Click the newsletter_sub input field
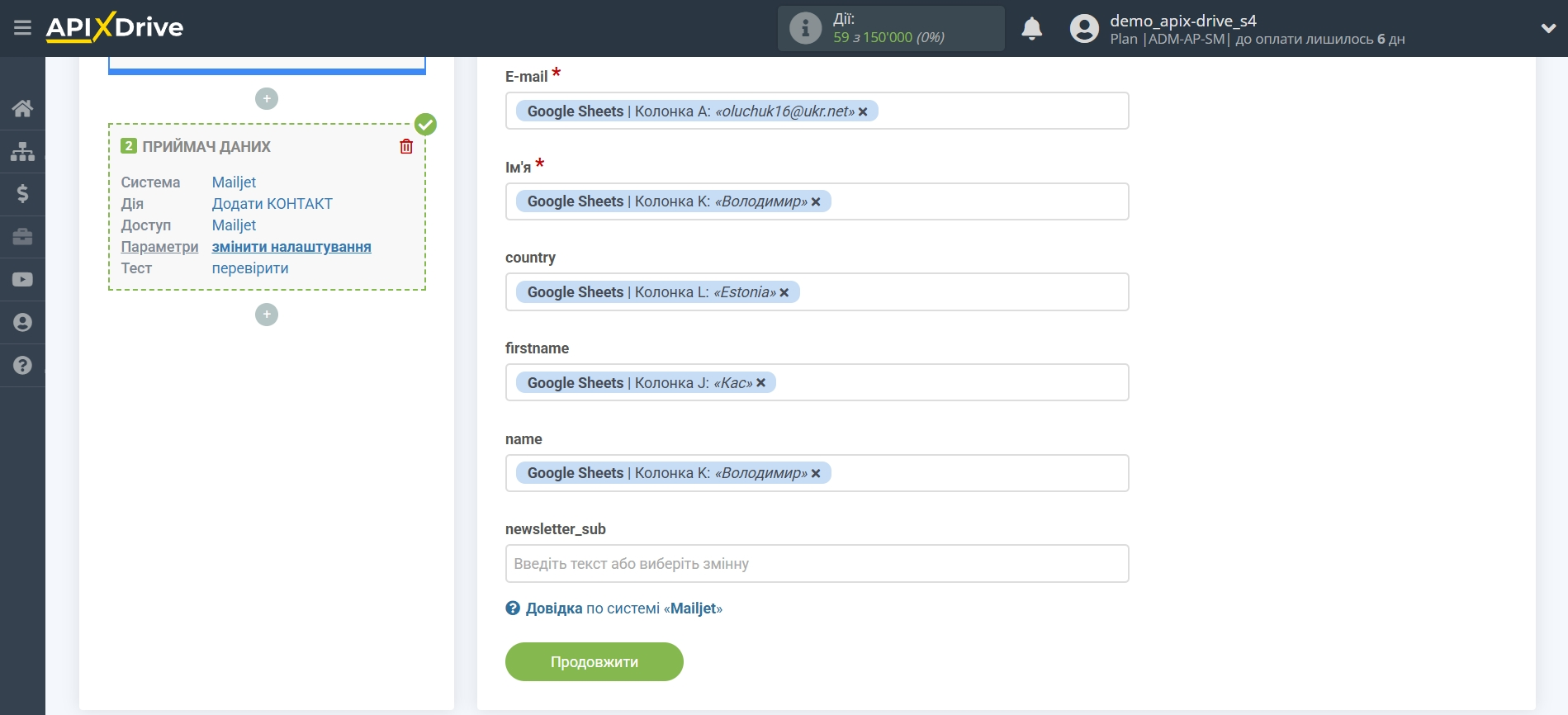Viewport: 1568px width, 715px height. tap(817, 564)
